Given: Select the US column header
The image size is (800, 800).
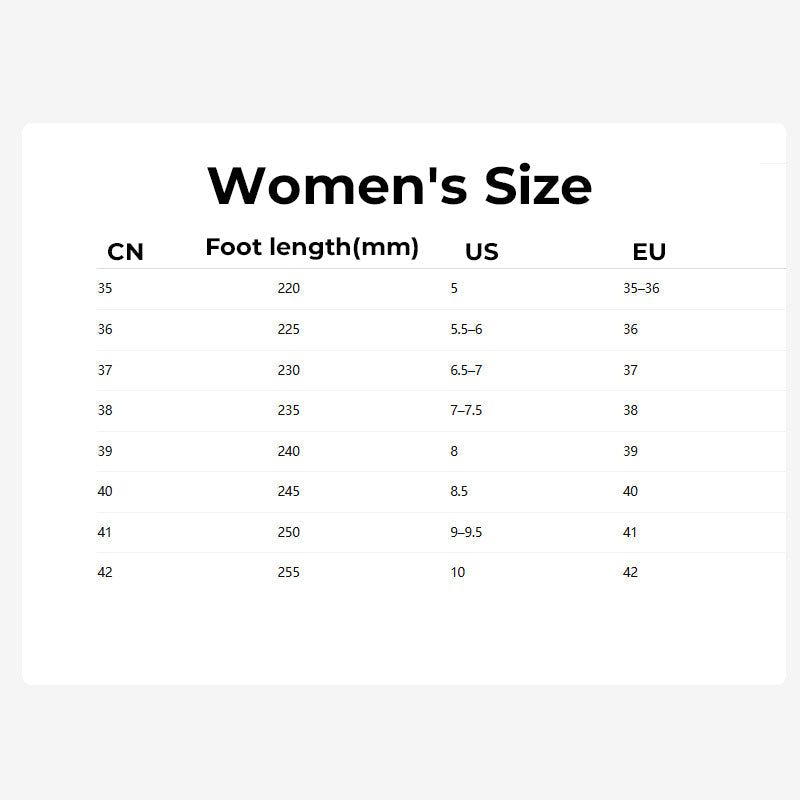Looking at the screenshot, I should pyautogui.click(x=481, y=252).
